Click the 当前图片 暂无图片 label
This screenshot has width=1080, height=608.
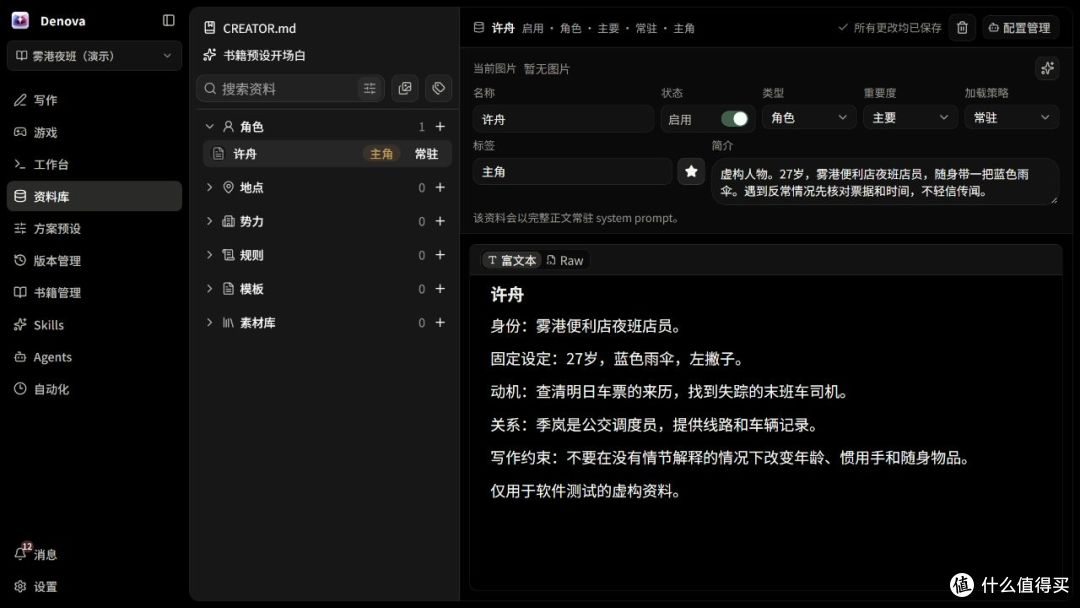521,69
